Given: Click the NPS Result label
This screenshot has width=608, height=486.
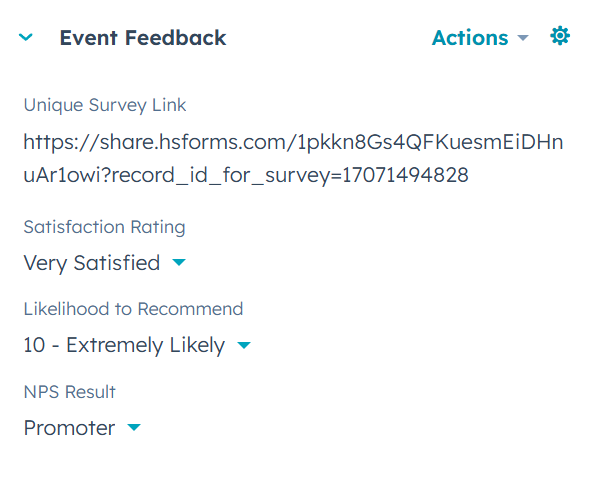Looking at the screenshot, I should coord(69,392).
